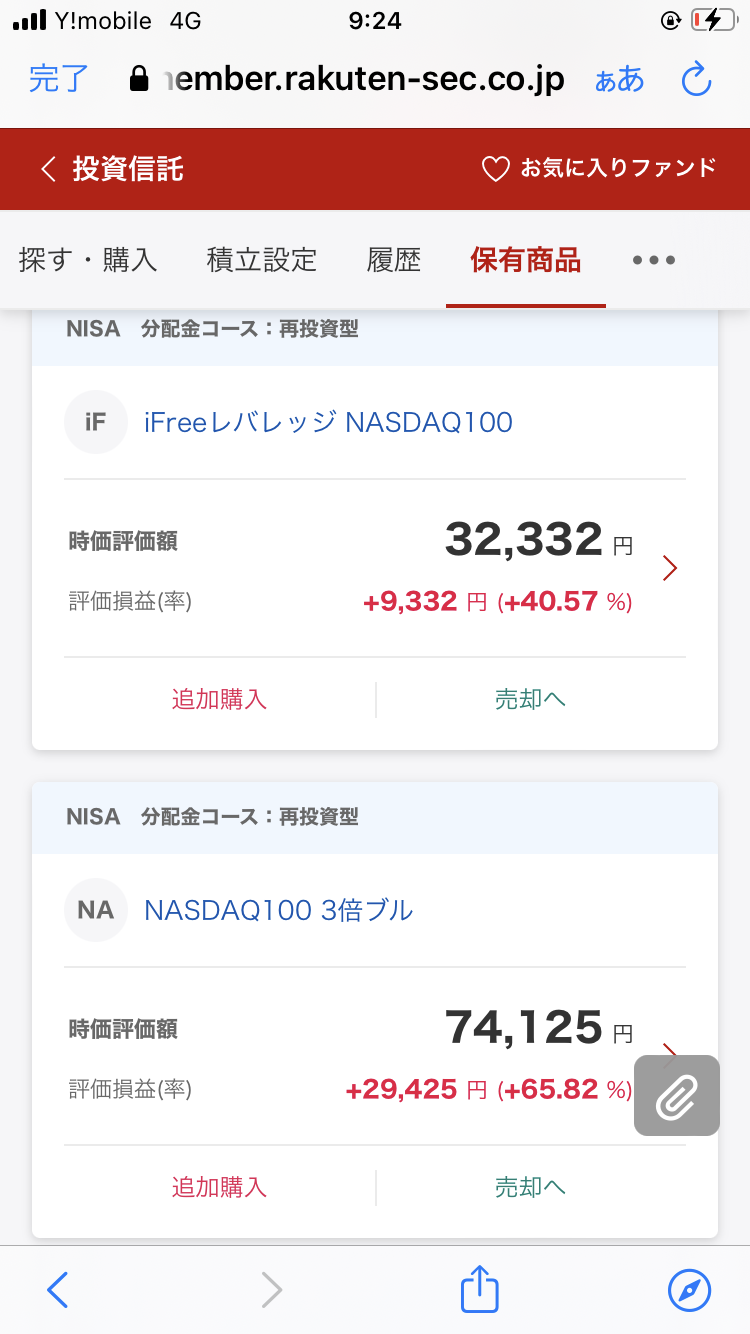Switch to the 積立設定 tab
750x1334 pixels.
coord(262,261)
